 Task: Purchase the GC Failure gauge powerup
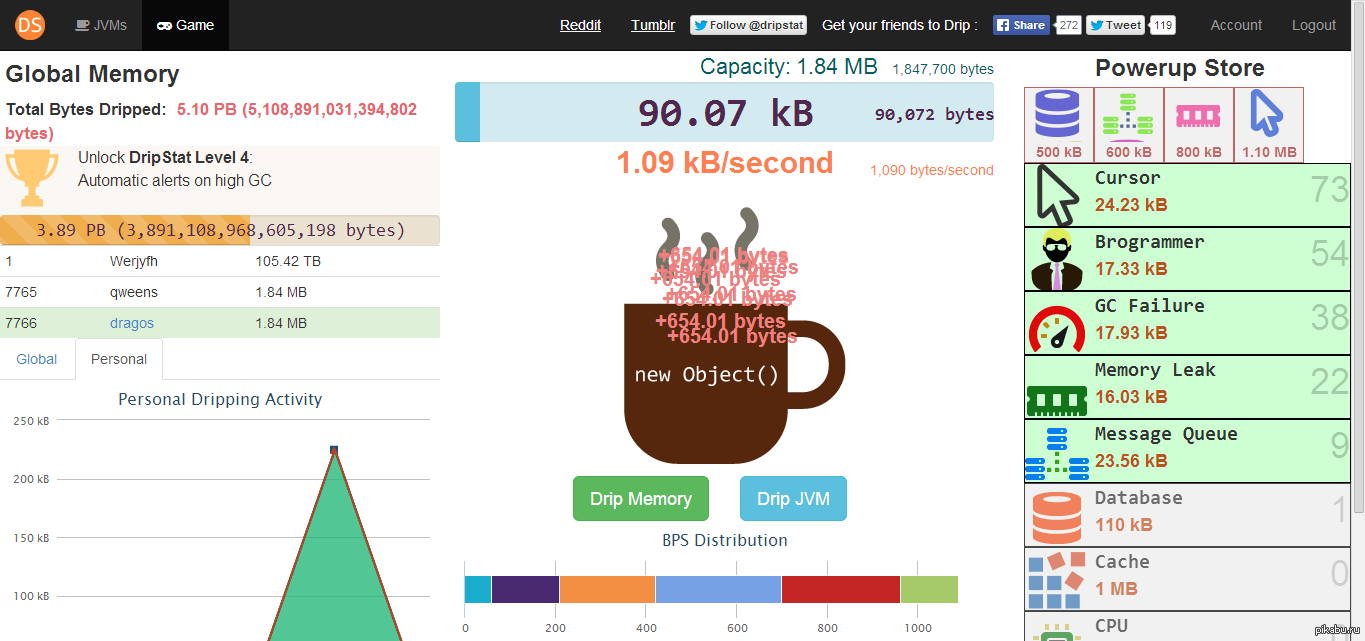tap(1187, 323)
